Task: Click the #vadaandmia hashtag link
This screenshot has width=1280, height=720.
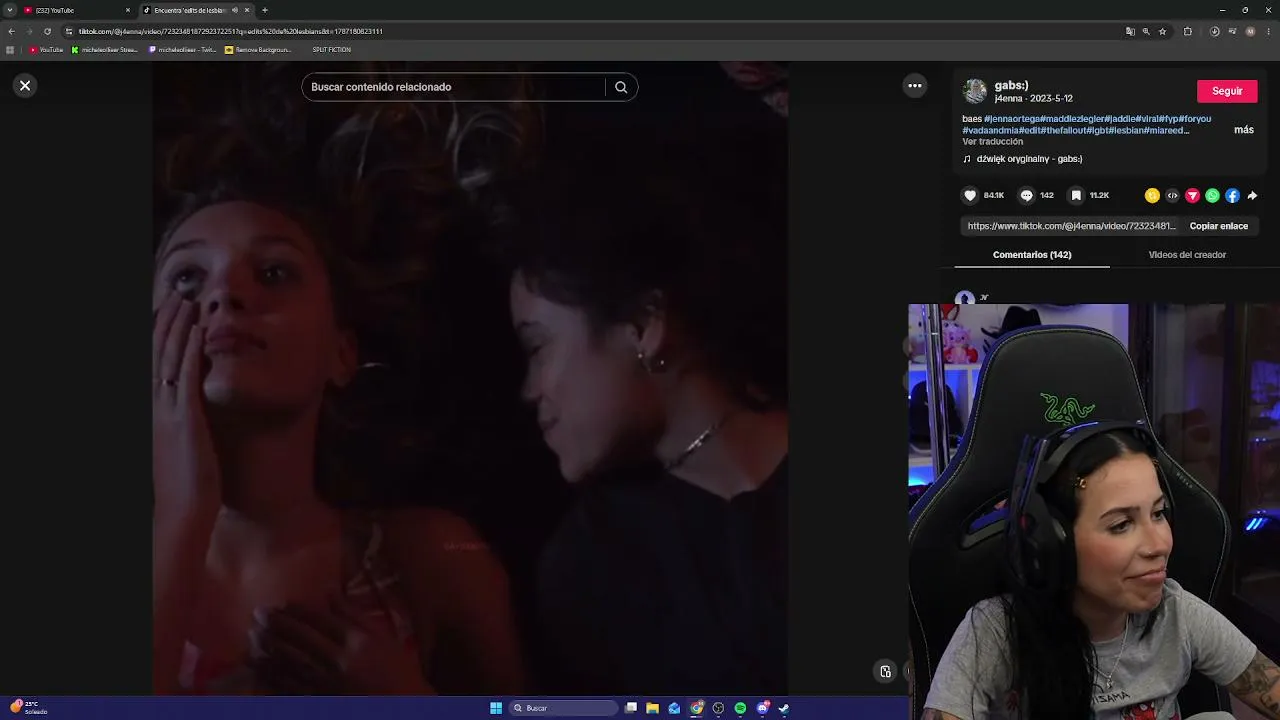Action: pyautogui.click(x=990, y=130)
